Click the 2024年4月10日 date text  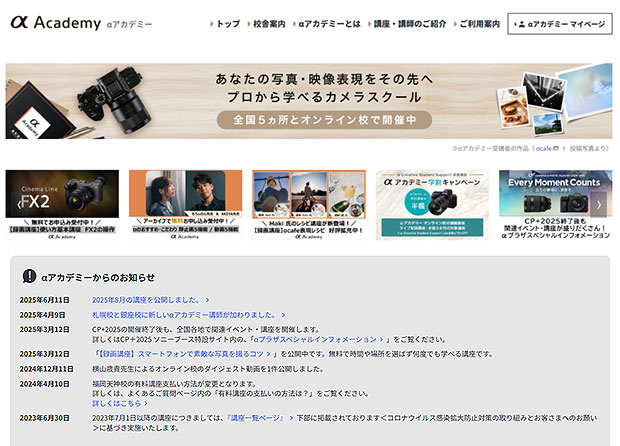[x=45, y=384]
